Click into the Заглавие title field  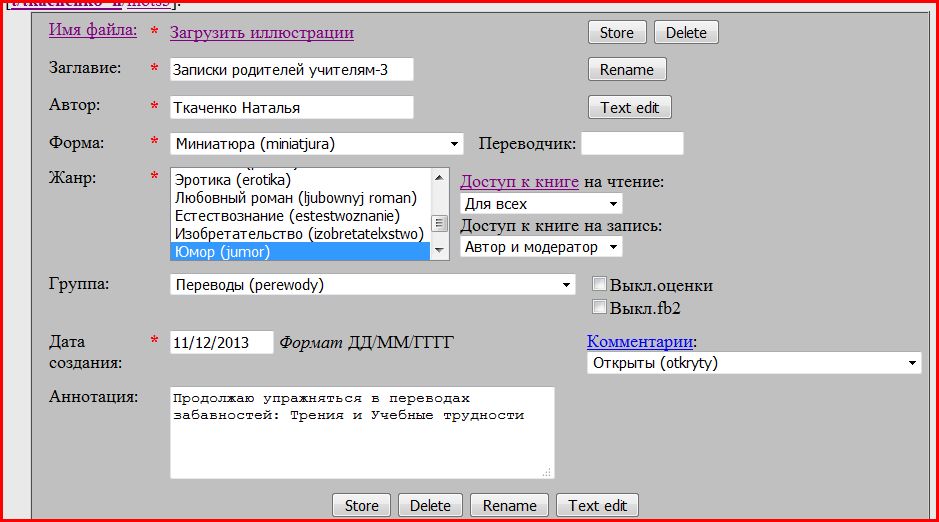[290, 70]
